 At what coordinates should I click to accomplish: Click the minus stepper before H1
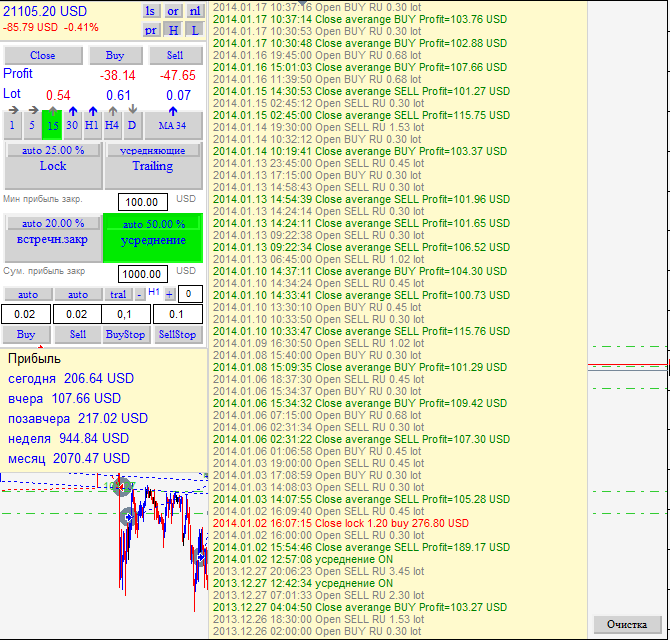click(140, 294)
